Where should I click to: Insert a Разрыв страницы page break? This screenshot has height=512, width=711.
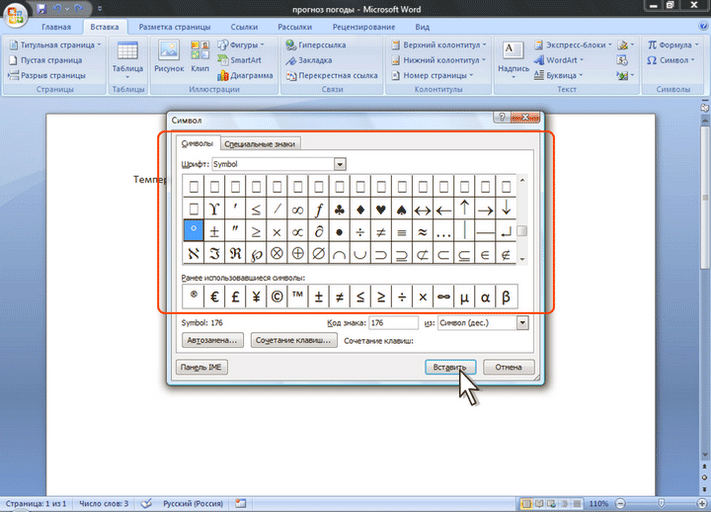point(47,75)
